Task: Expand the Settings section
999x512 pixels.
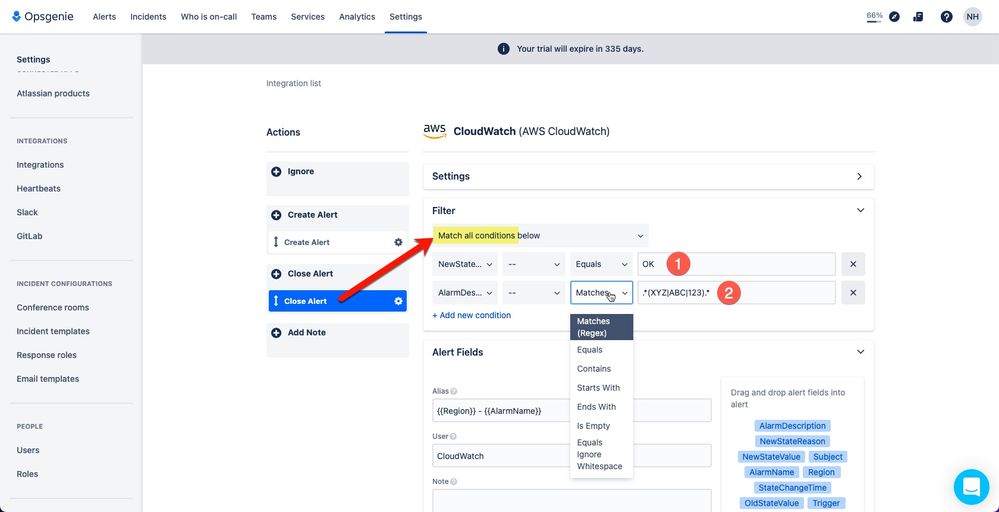Action: pos(649,176)
